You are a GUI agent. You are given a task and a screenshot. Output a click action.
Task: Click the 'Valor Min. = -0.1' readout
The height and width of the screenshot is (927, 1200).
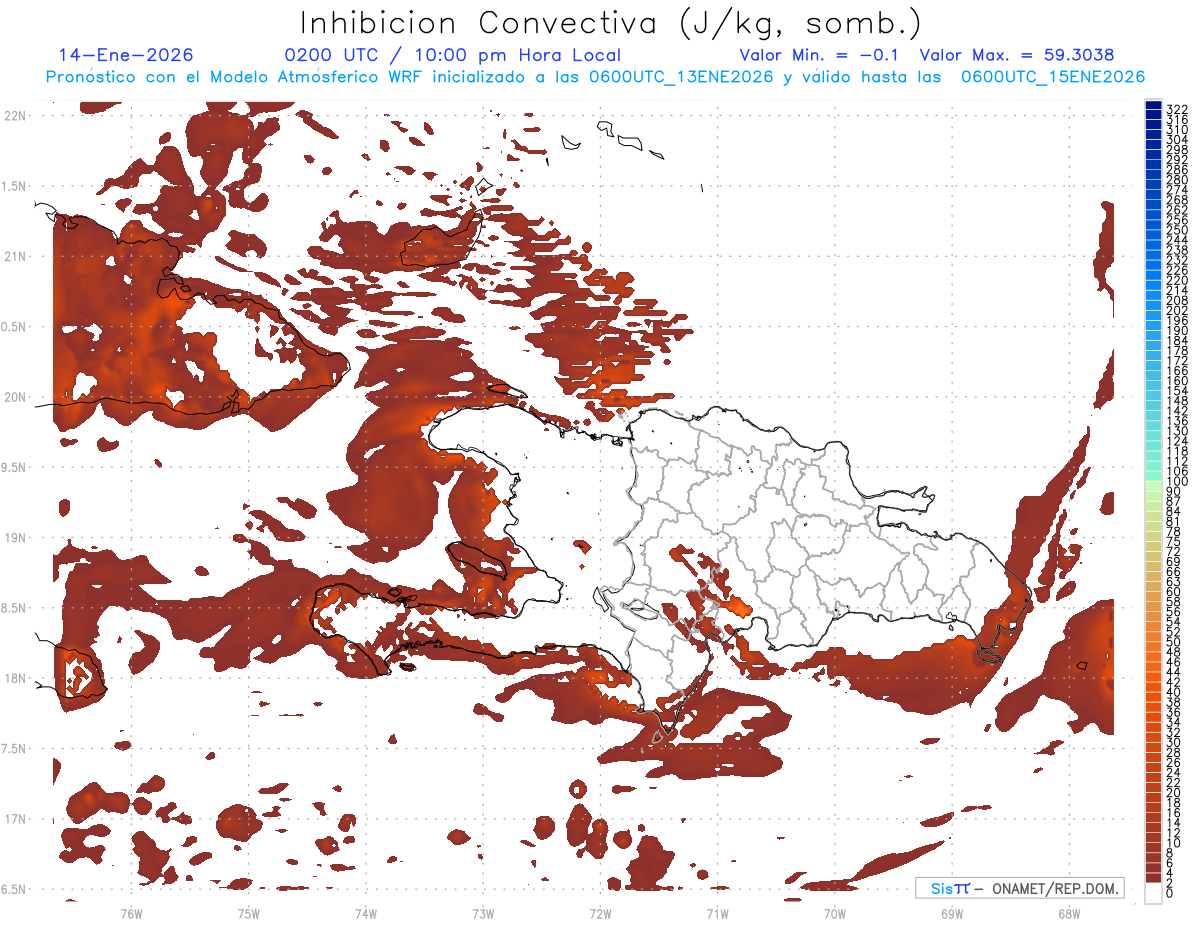(x=819, y=55)
